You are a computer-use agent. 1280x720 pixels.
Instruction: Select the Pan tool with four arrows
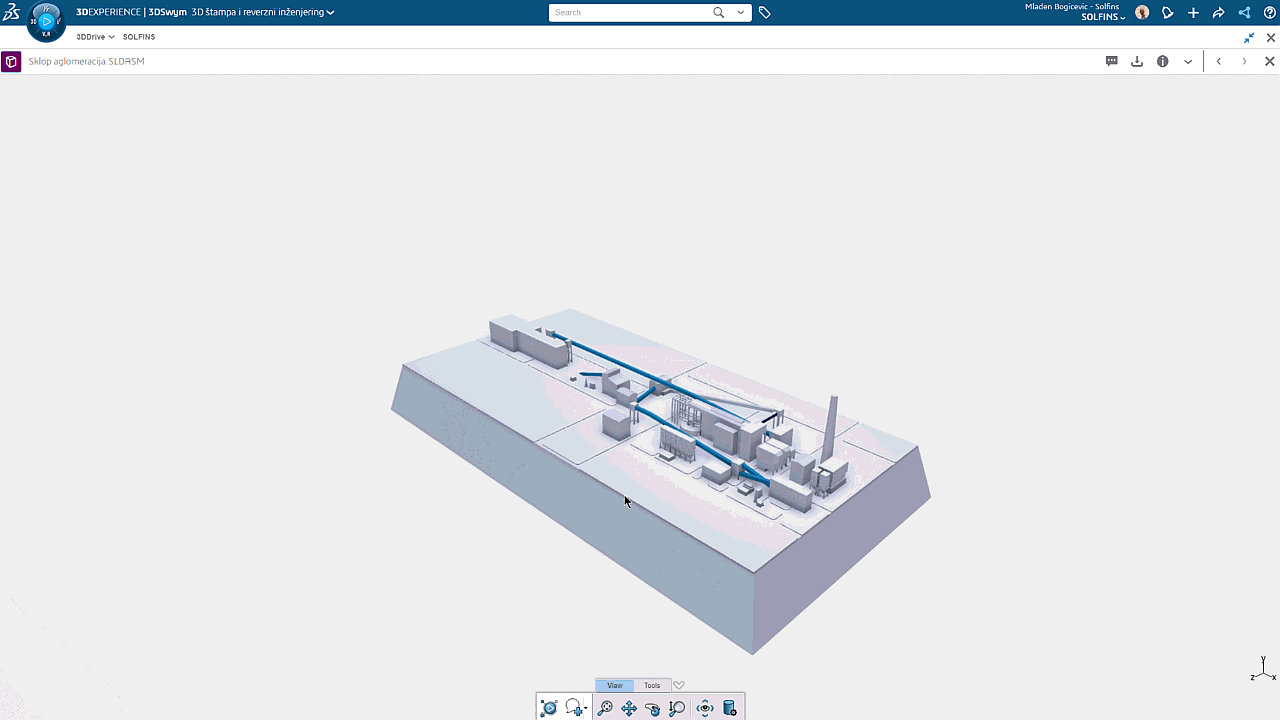point(629,708)
